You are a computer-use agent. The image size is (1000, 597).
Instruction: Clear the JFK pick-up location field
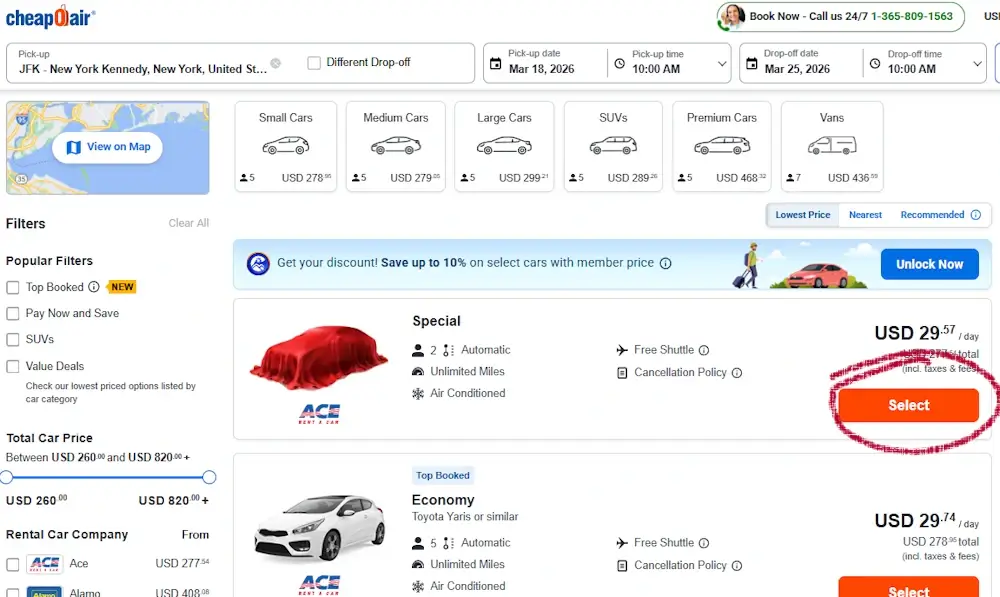tap(276, 63)
